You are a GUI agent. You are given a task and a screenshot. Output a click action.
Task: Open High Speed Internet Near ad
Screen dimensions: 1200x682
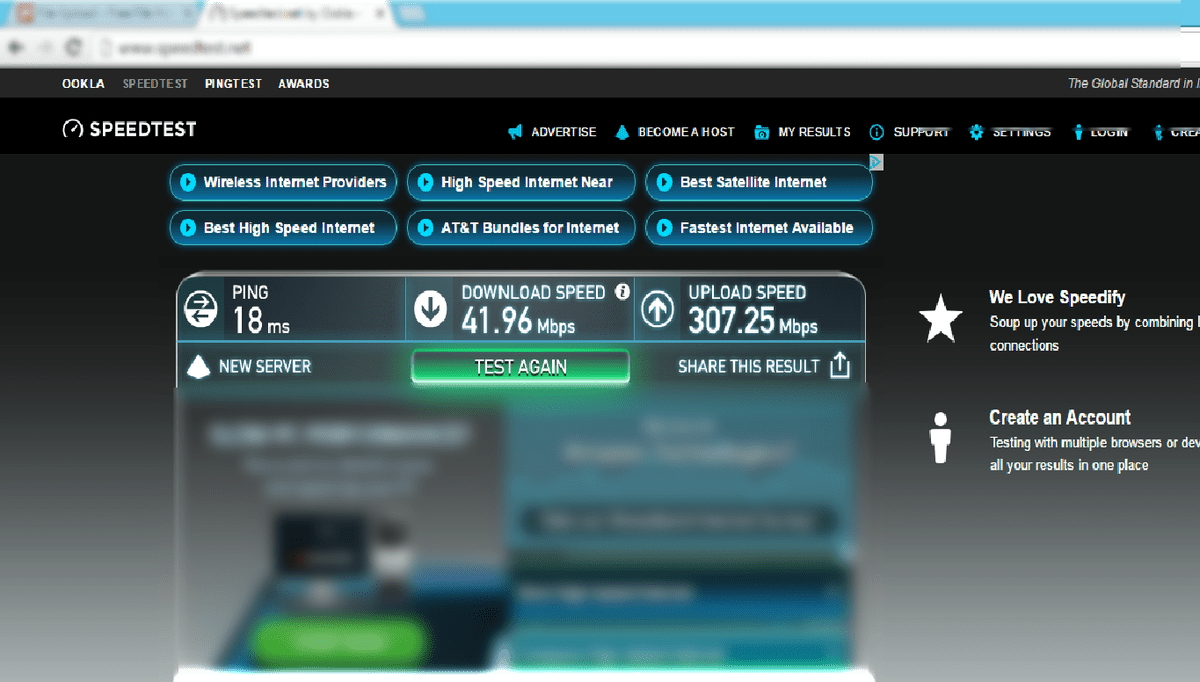[521, 182]
